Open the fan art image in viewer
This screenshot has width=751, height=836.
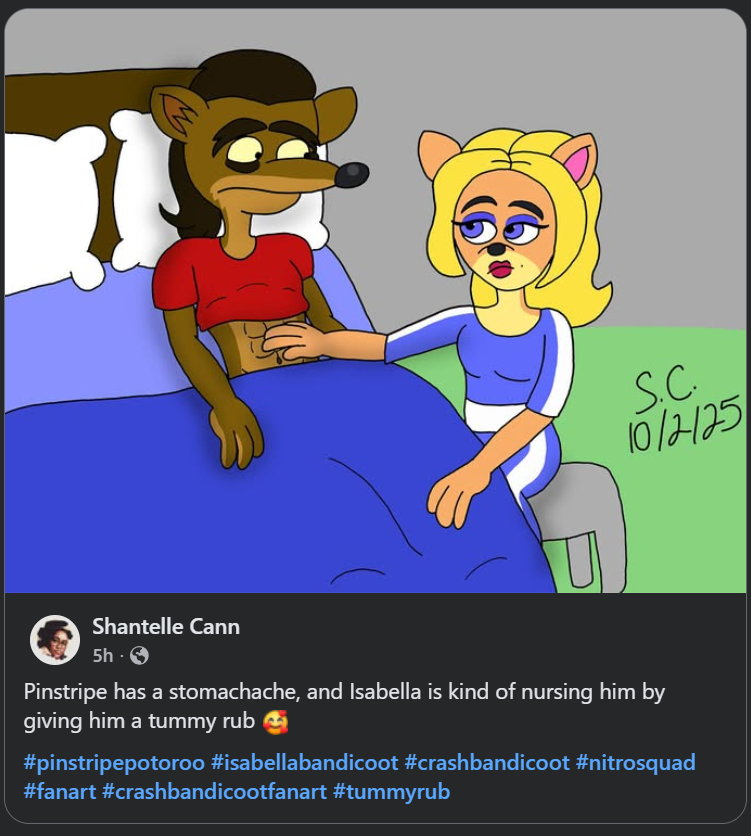click(x=375, y=301)
